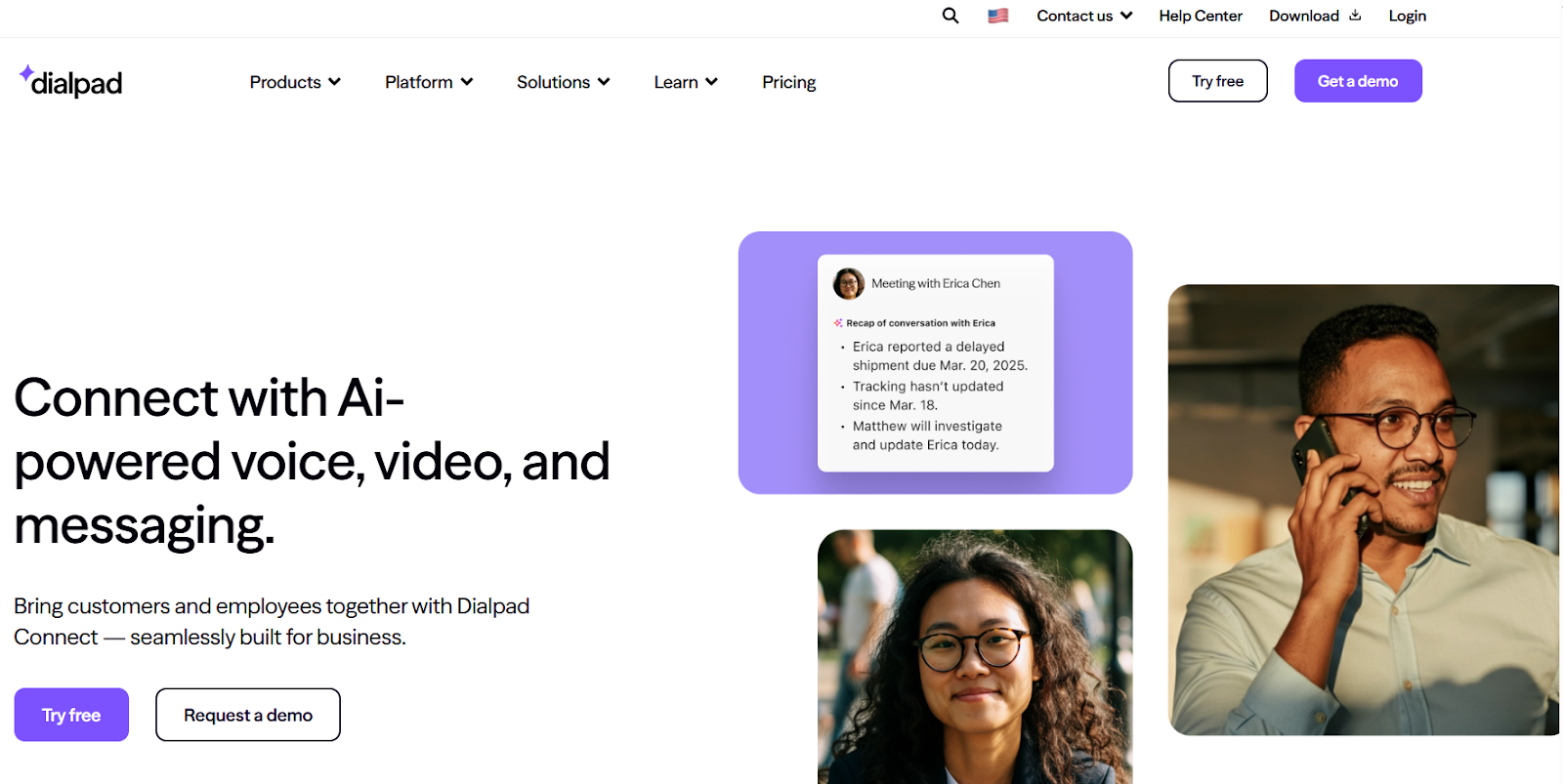The width and height of the screenshot is (1563, 784).
Task: Click the smiling woman with glasses photo
Action: 975,656
